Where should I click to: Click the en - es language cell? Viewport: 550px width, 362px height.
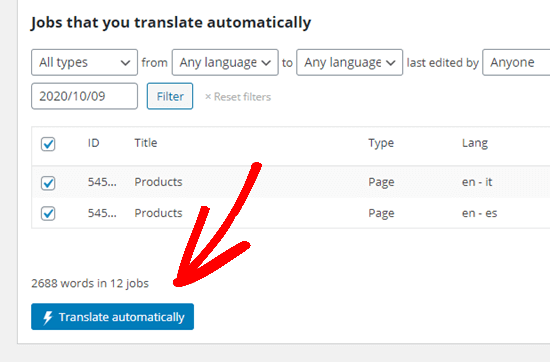(x=479, y=213)
